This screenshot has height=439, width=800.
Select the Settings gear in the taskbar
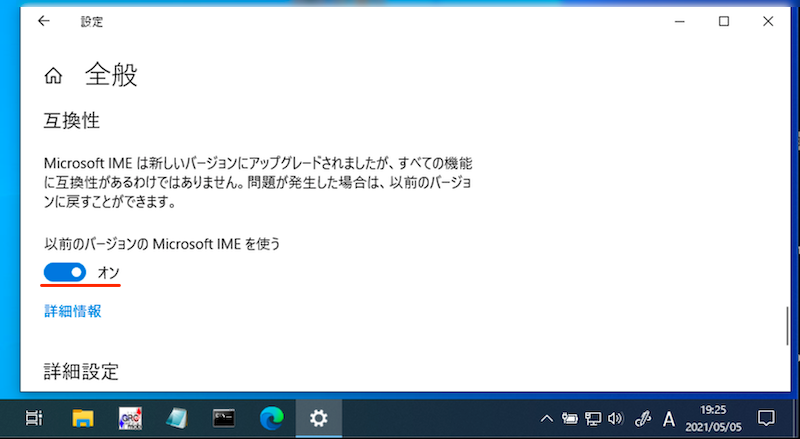coord(319,417)
